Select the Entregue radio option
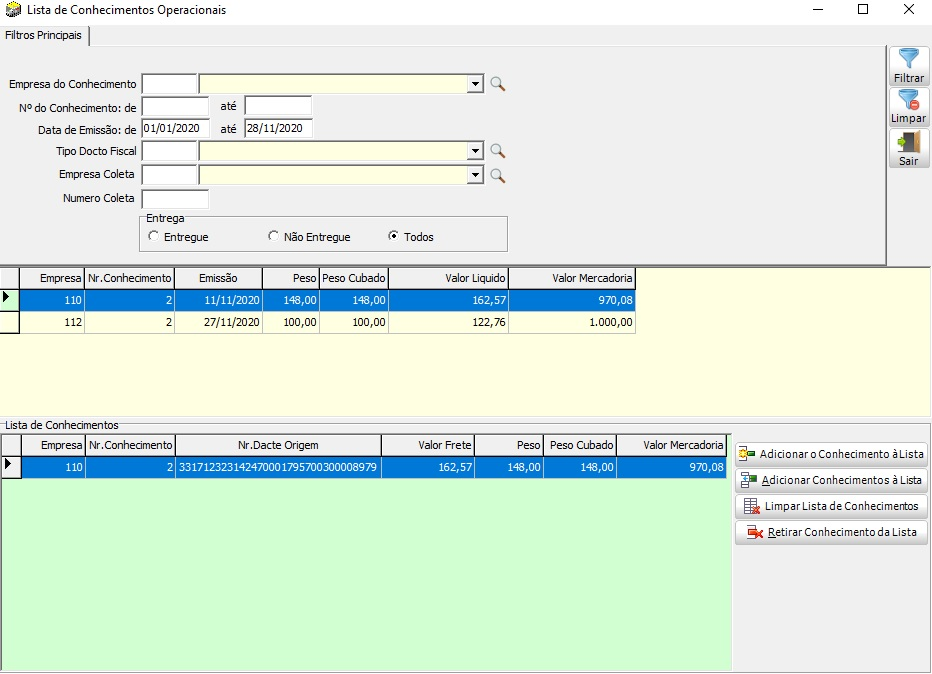The image size is (932, 674). pyautogui.click(x=153, y=237)
